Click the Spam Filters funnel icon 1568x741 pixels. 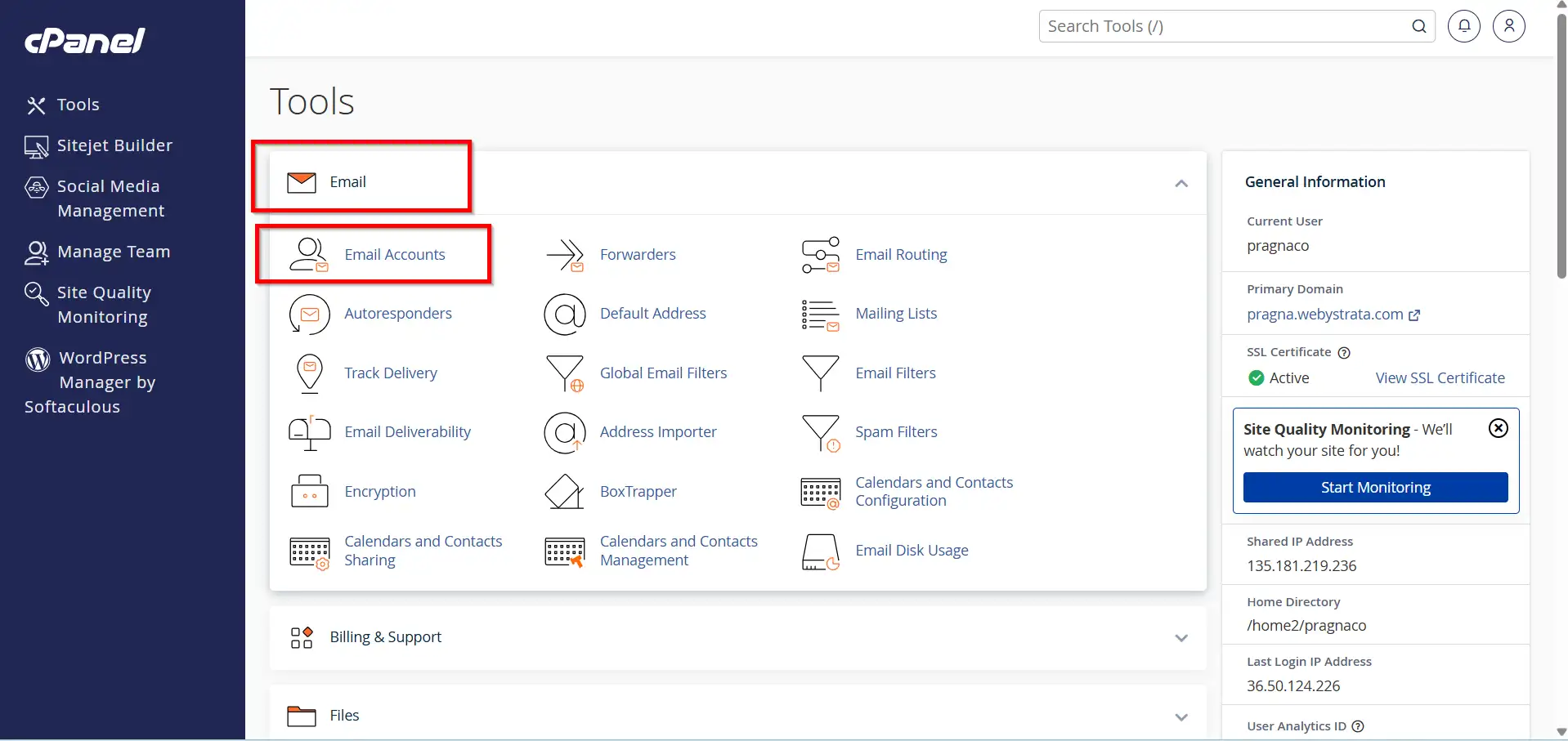coord(821,433)
